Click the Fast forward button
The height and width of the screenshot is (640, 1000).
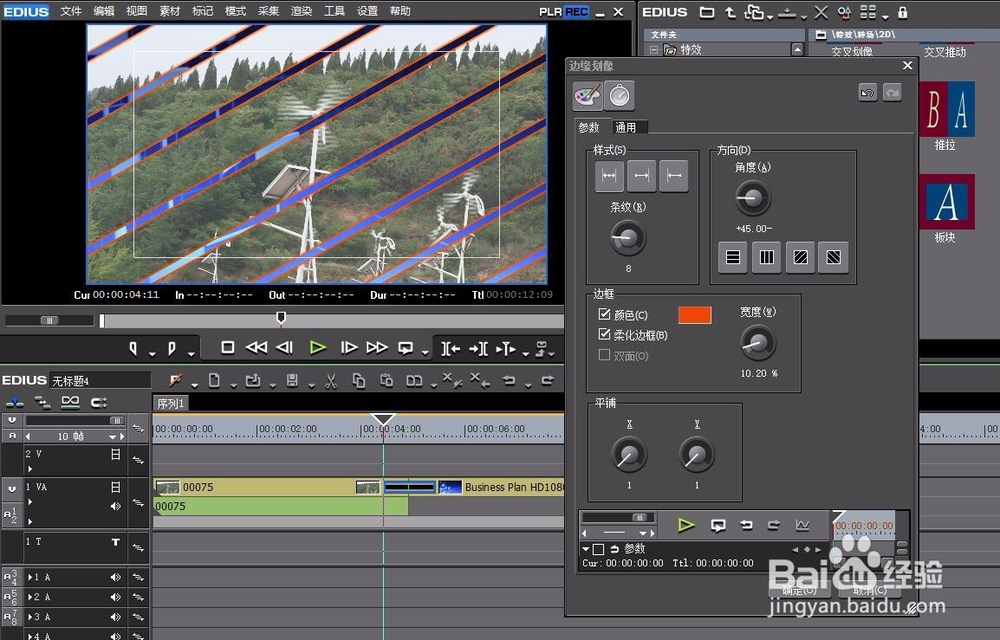click(x=377, y=347)
